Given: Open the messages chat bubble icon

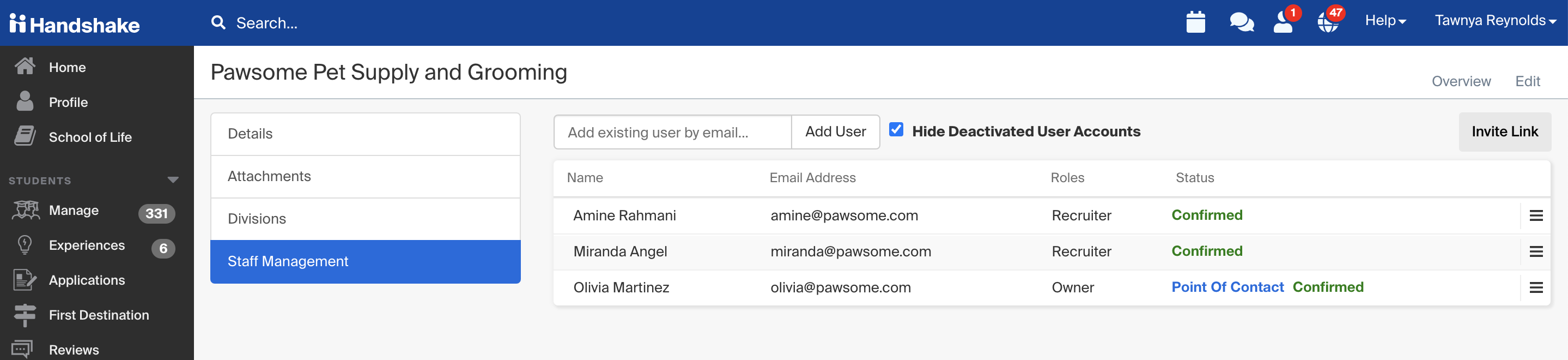Looking at the screenshot, I should pos(1241,22).
